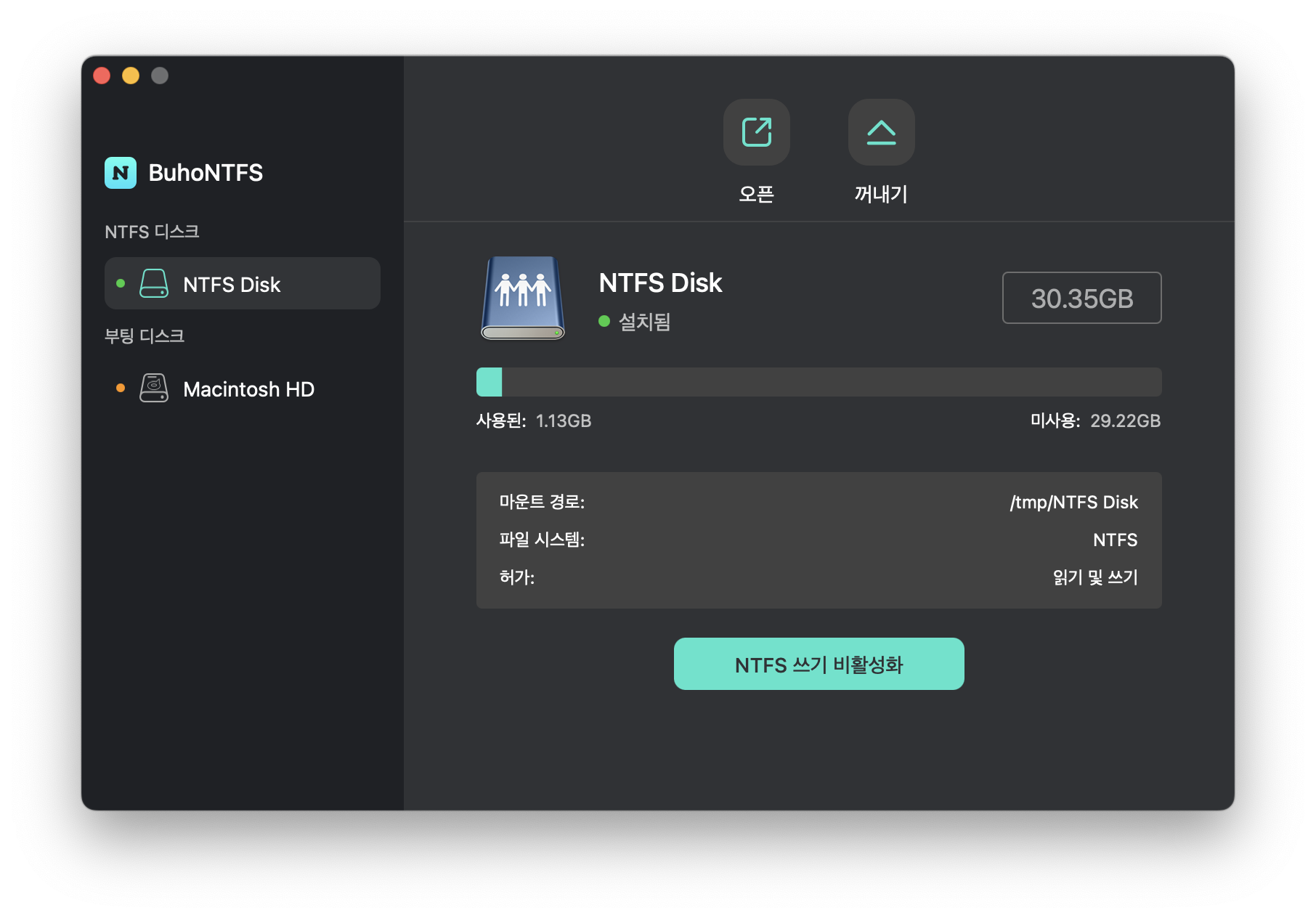1316x918 pixels.
Task: Click the 부팅 디스크 section header
Action: click(145, 336)
